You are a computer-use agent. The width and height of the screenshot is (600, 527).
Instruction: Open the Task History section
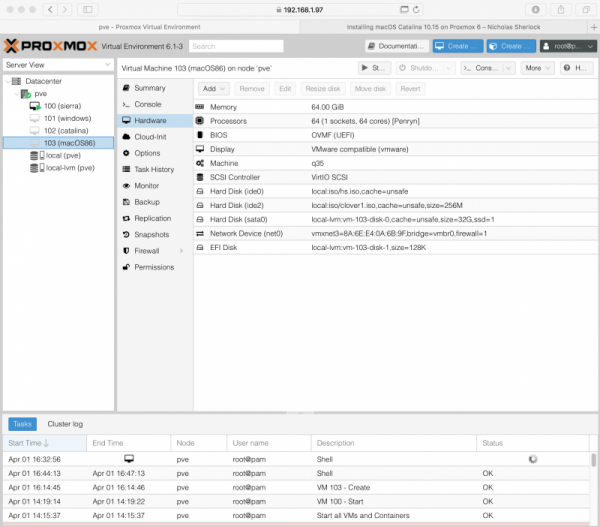pos(153,170)
